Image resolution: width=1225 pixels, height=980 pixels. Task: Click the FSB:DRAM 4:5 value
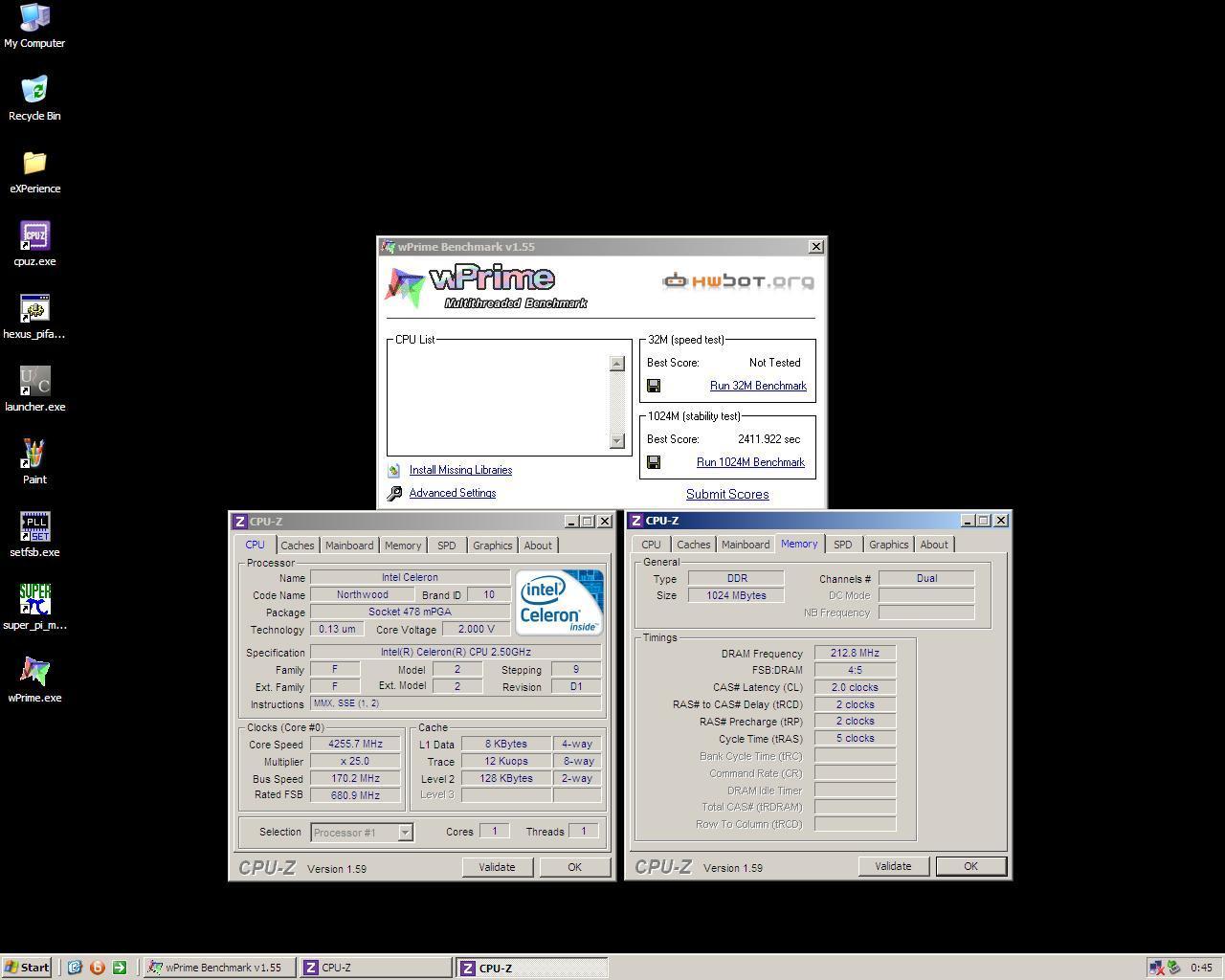tap(855, 671)
